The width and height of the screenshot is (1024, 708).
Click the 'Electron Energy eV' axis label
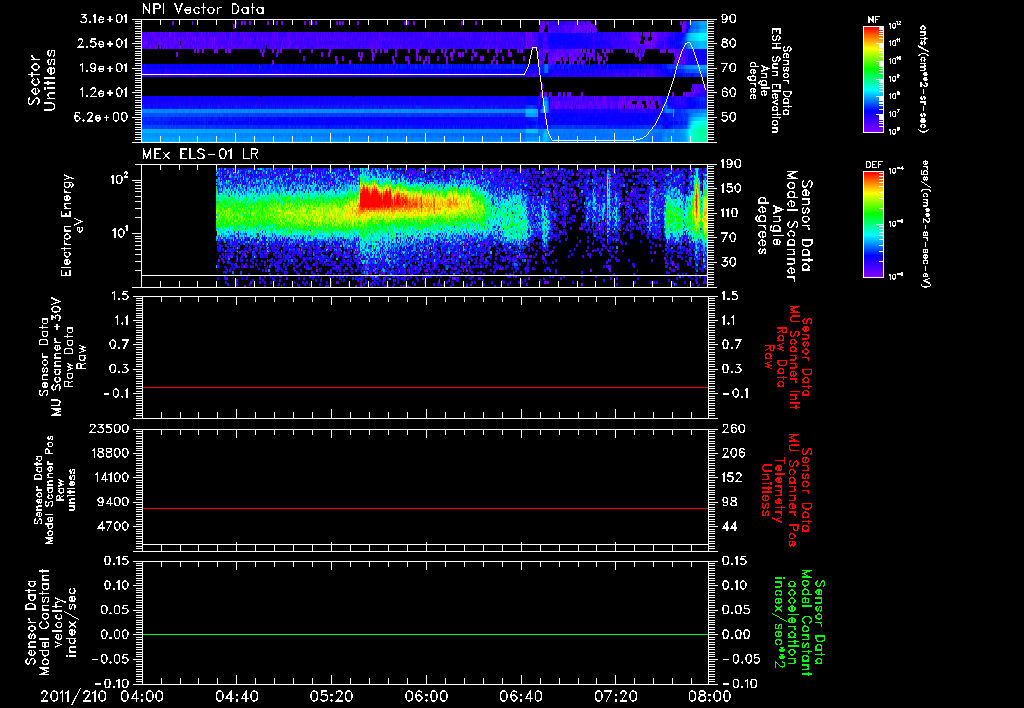(x=71, y=225)
